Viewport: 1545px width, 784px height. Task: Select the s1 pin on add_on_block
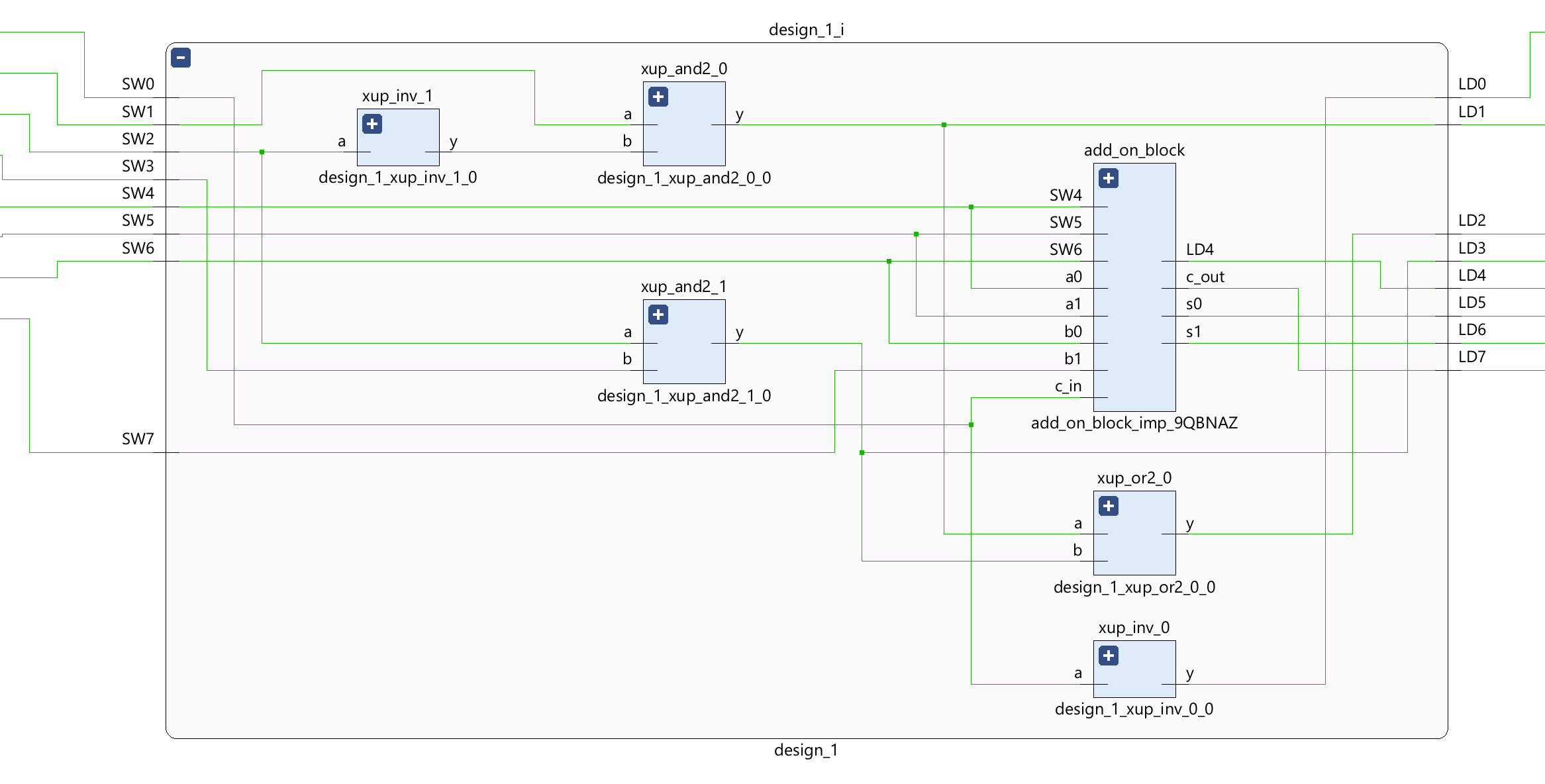click(x=1193, y=332)
